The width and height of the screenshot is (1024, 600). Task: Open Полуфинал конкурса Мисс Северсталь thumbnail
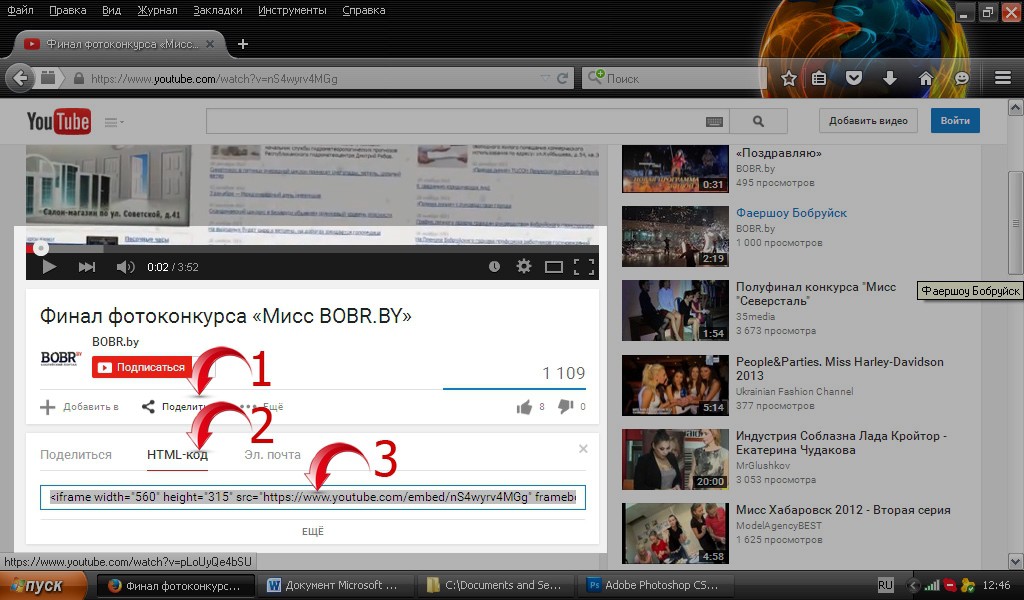[x=675, y=310]
